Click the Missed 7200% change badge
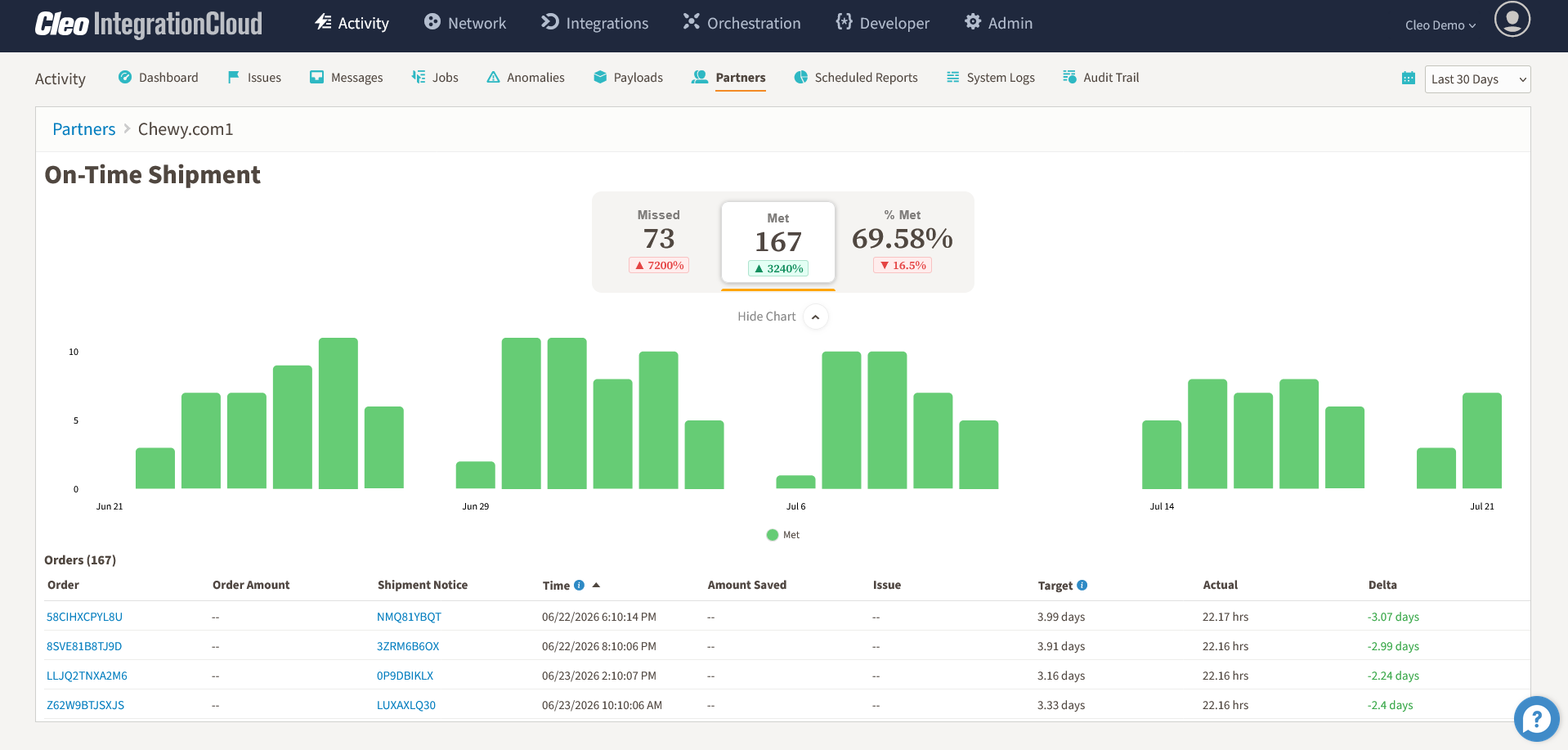 click(659, 265)
